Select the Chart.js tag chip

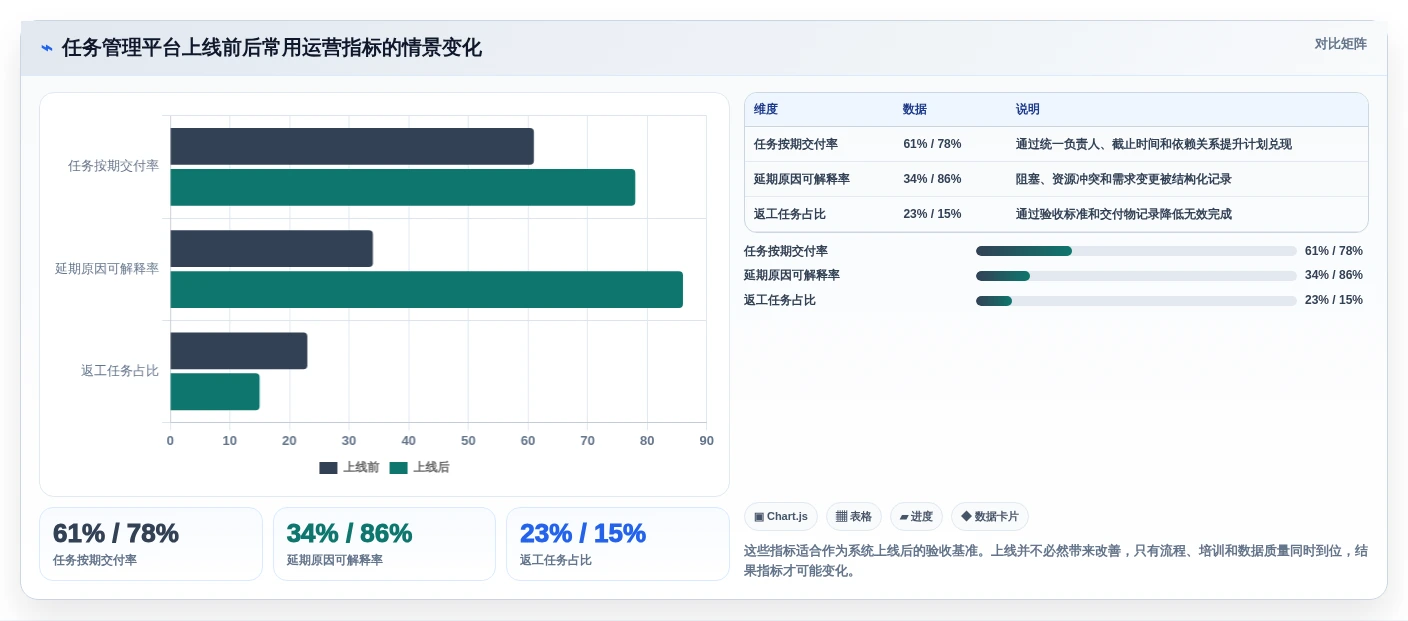pos(781,516)
